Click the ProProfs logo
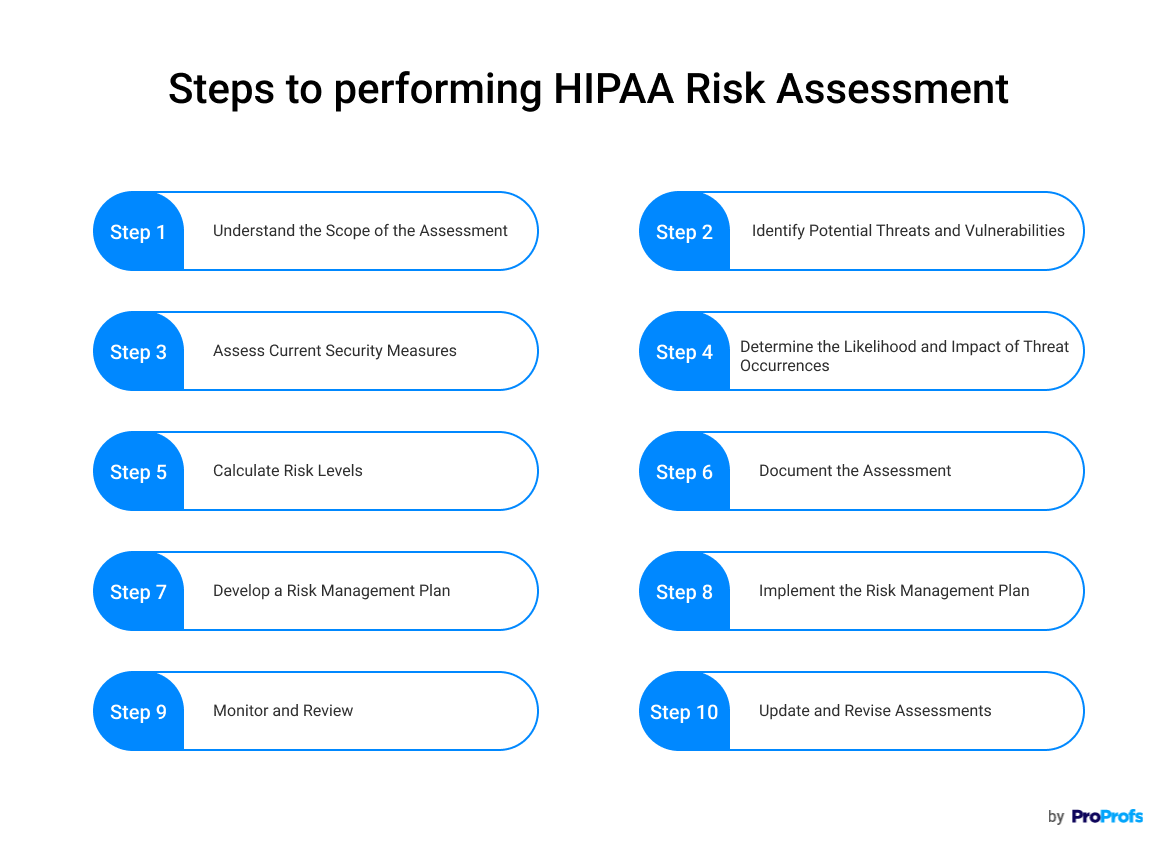The image size is (1163, 841). point(1106,816)
